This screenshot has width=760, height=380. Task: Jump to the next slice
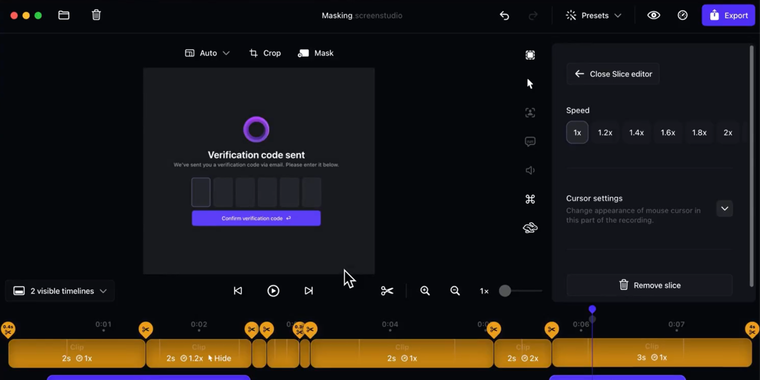point(309,291)
